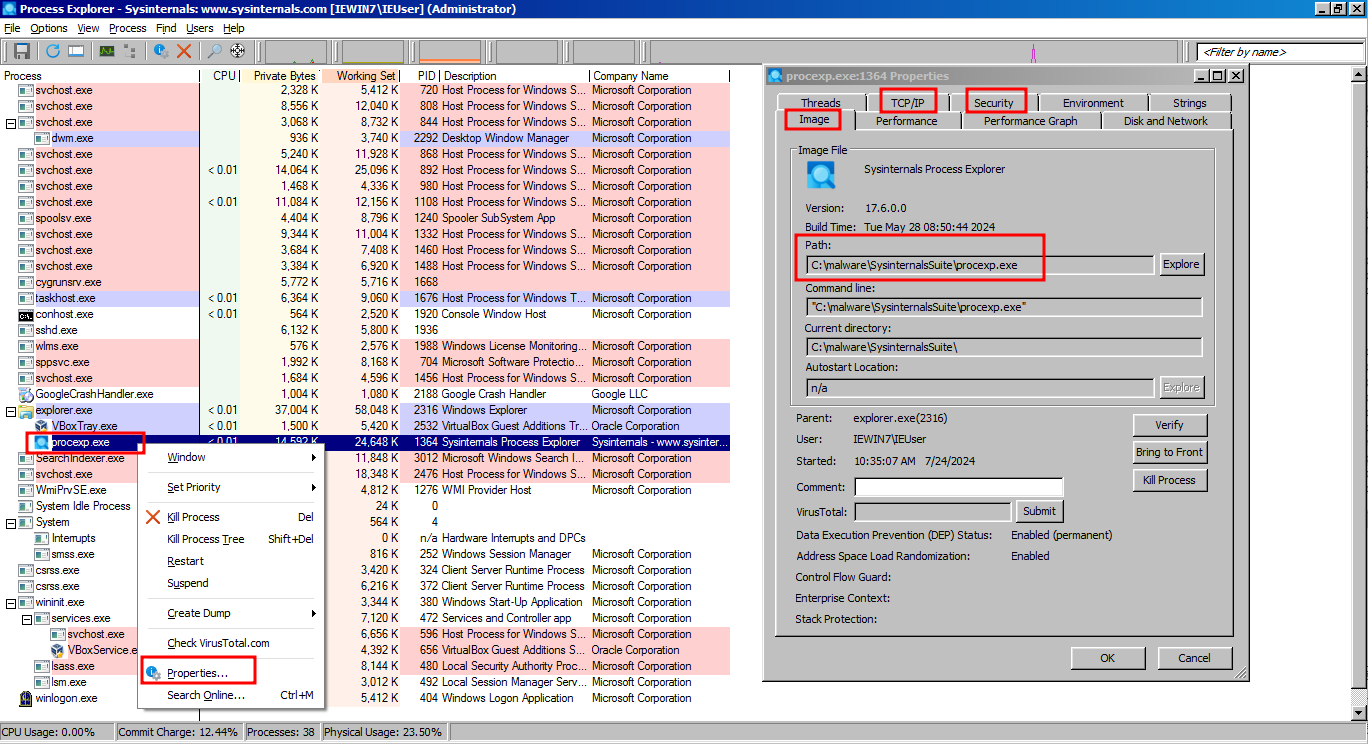Click the red X icon beside Kill Process menu entry
The width and height of the screenshot is (1368, 744).
[153, 517]
